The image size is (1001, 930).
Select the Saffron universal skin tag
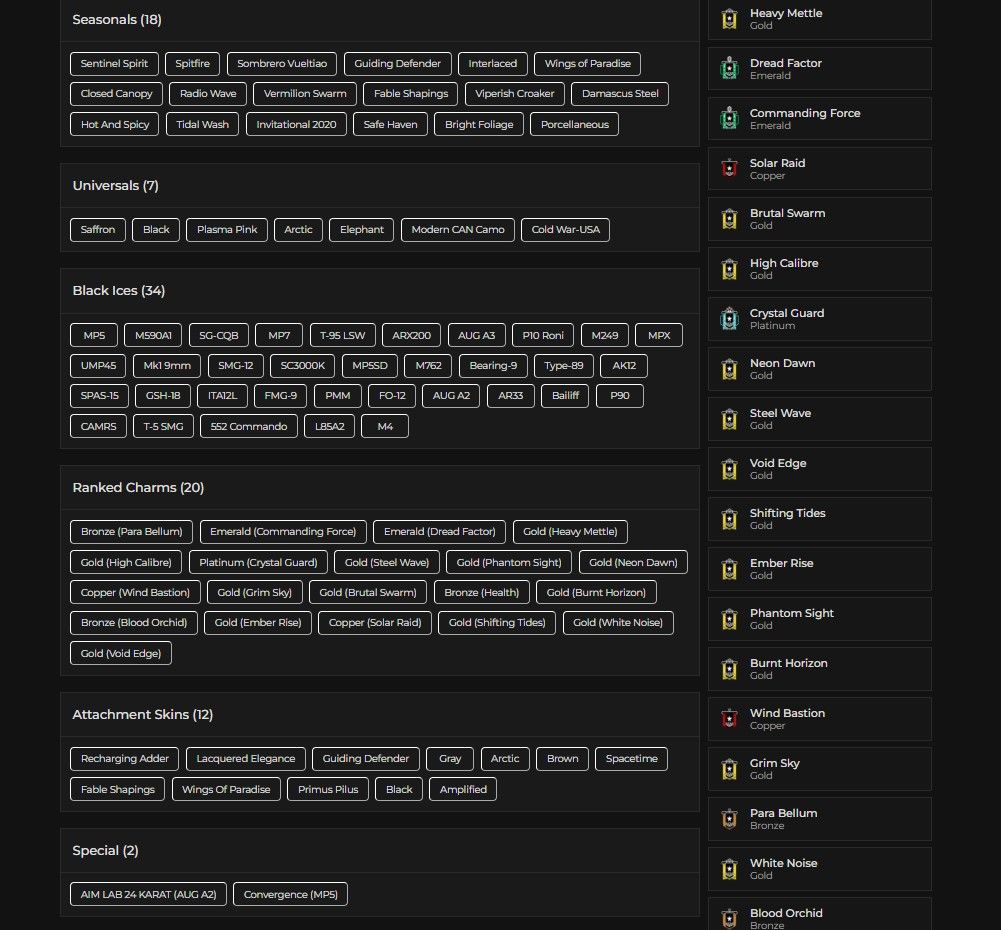98,229
